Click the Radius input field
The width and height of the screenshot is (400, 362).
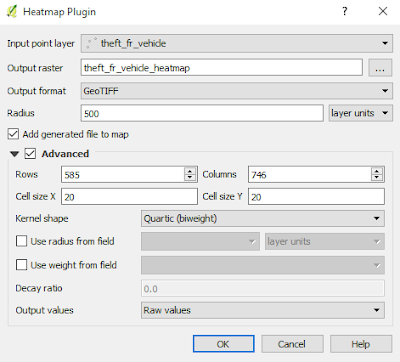click(202, 113)
